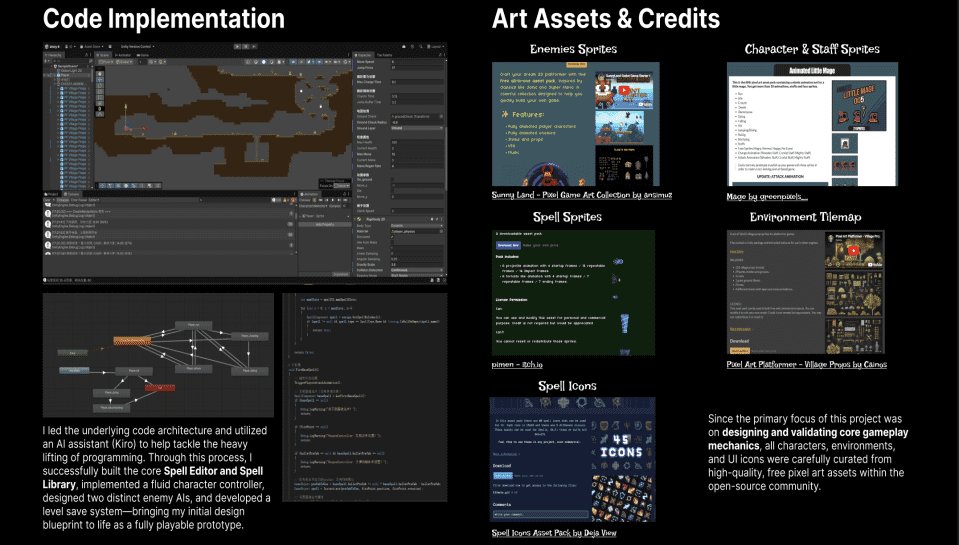Toggle the Simulated checkbox under Rigidbody 2D
Screen dimensions: 959x545
click(x=392, y=237)
